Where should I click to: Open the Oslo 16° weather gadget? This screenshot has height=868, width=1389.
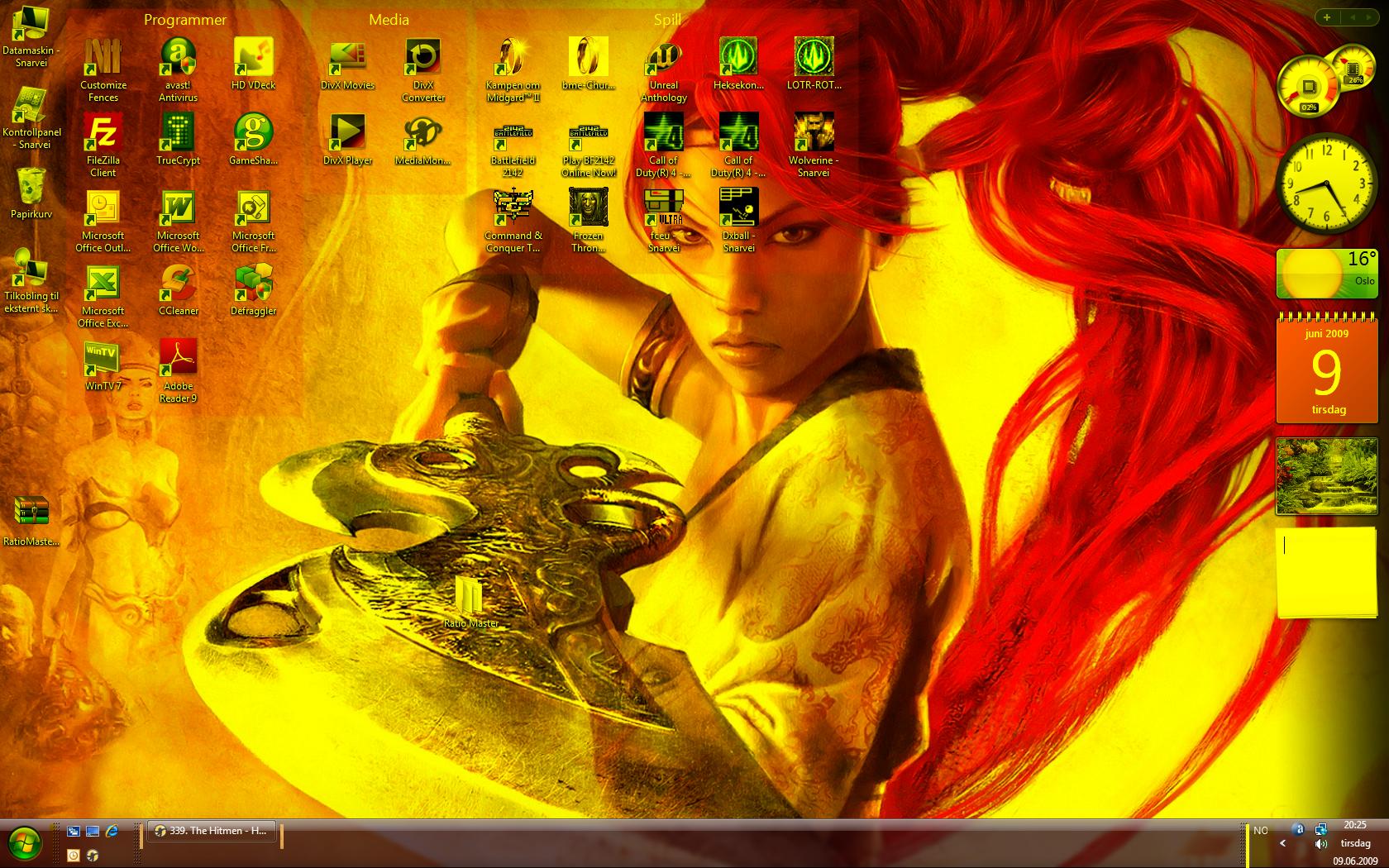(x=1326, y=273)
